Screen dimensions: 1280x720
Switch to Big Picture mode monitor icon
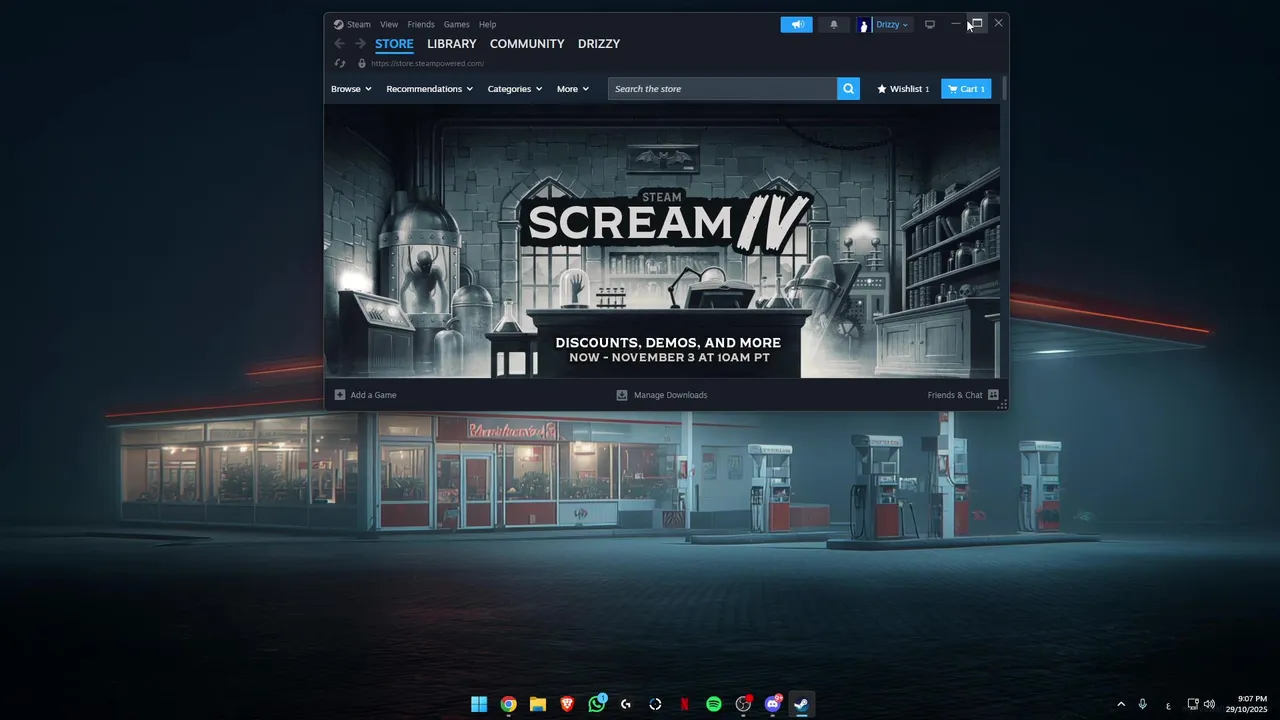(930, 24)
